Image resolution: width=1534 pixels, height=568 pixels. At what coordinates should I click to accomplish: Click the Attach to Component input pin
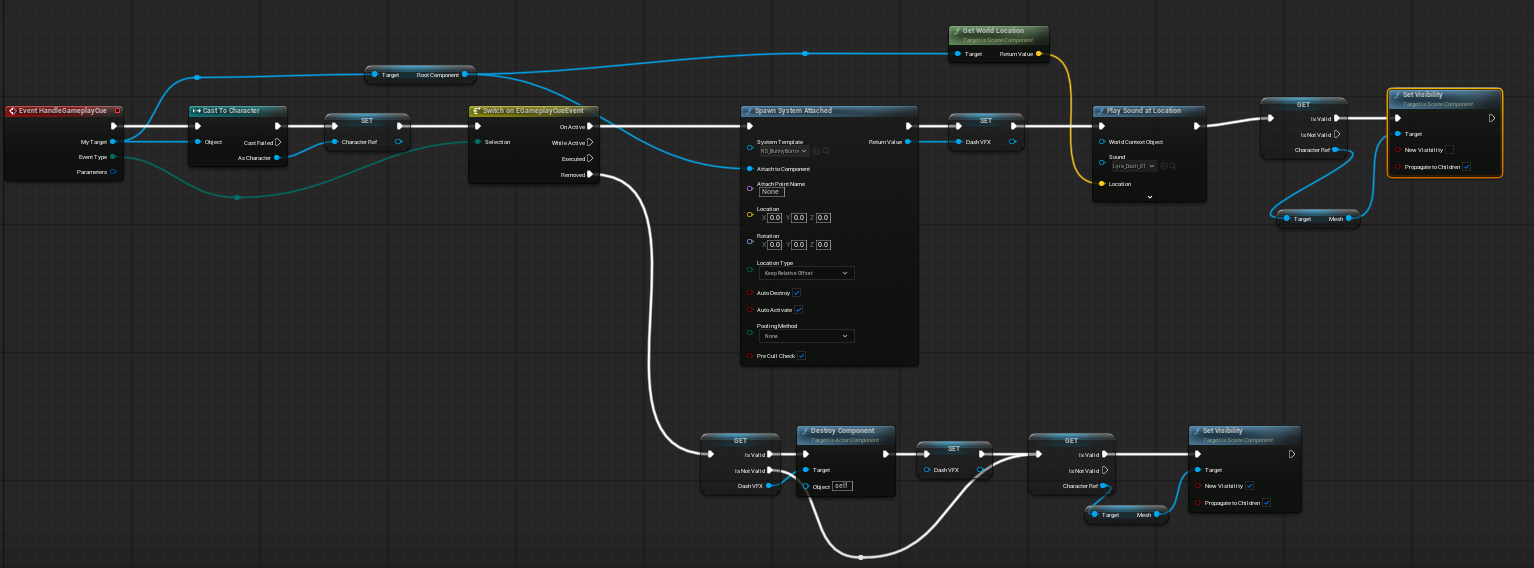tap(750, 169)
